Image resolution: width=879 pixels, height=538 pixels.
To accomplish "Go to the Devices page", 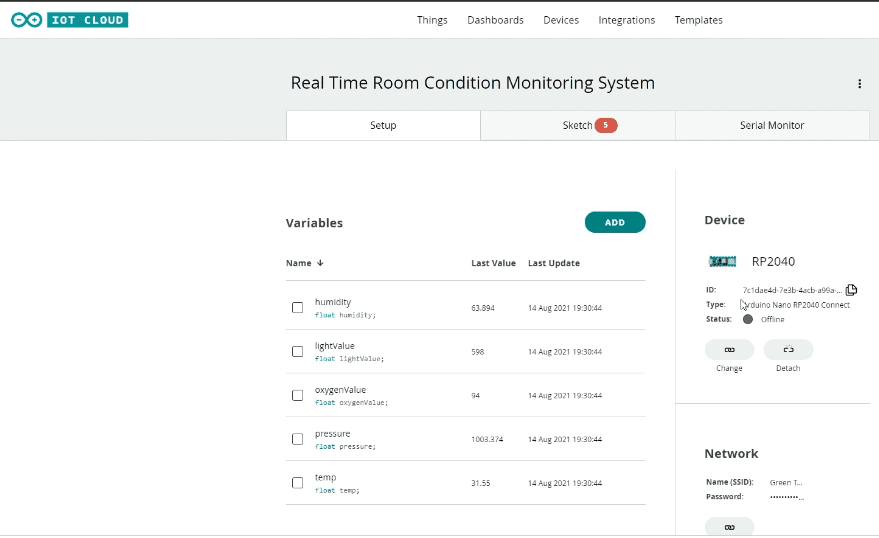I will [x=561, y=20].
